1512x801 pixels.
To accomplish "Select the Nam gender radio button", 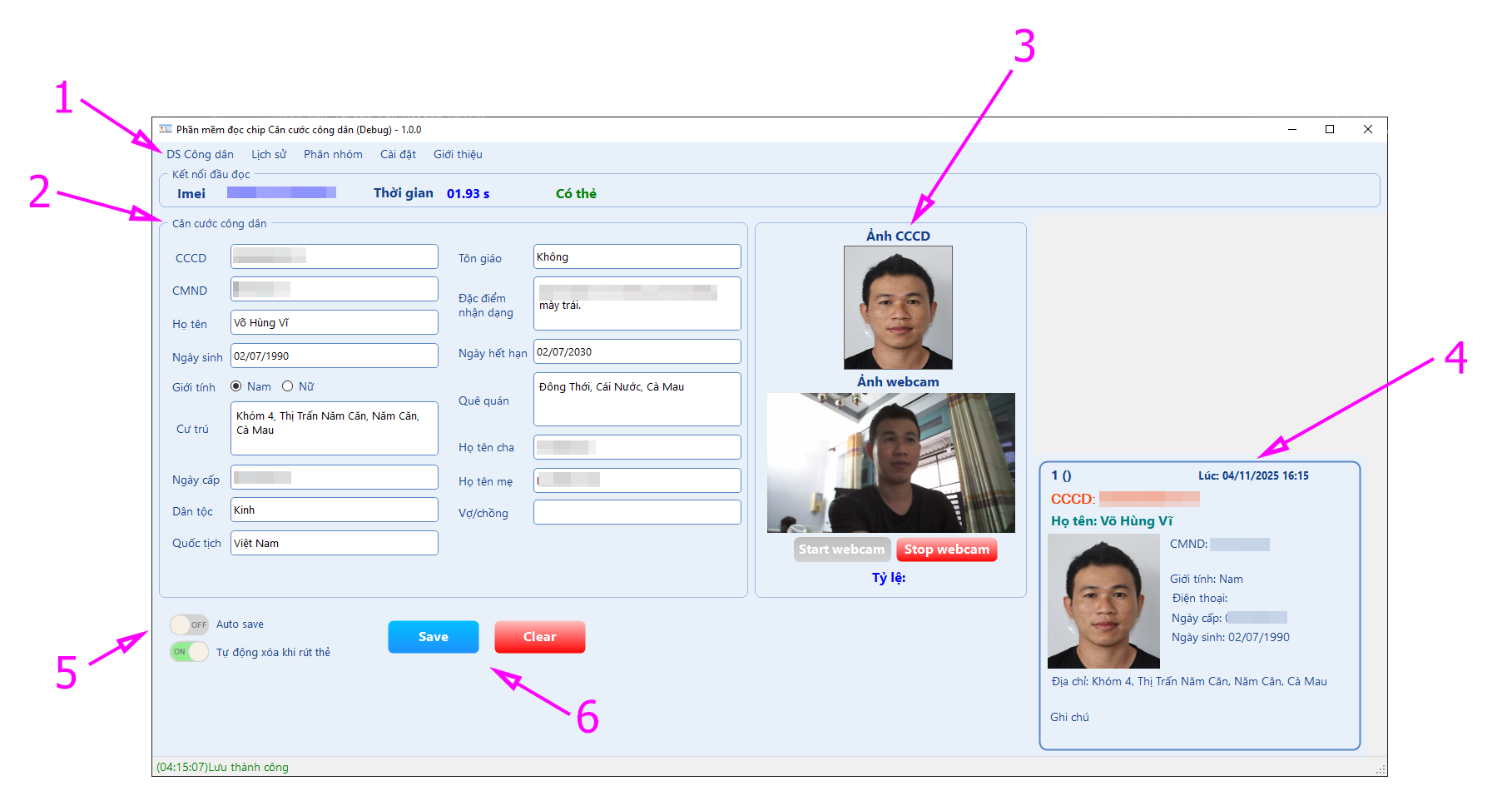I will point(236,386).
